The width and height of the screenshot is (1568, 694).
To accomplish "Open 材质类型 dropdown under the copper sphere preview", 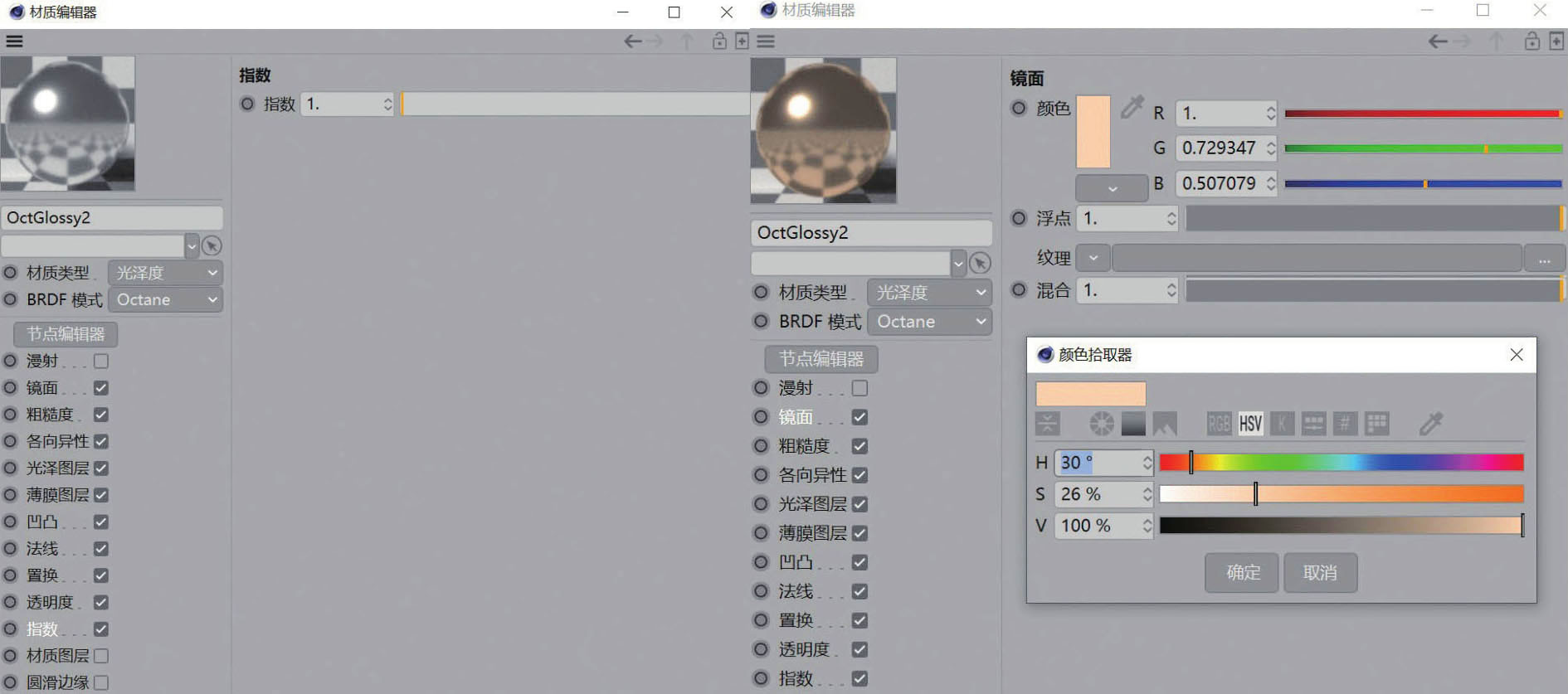I will [x=929, y=293].
